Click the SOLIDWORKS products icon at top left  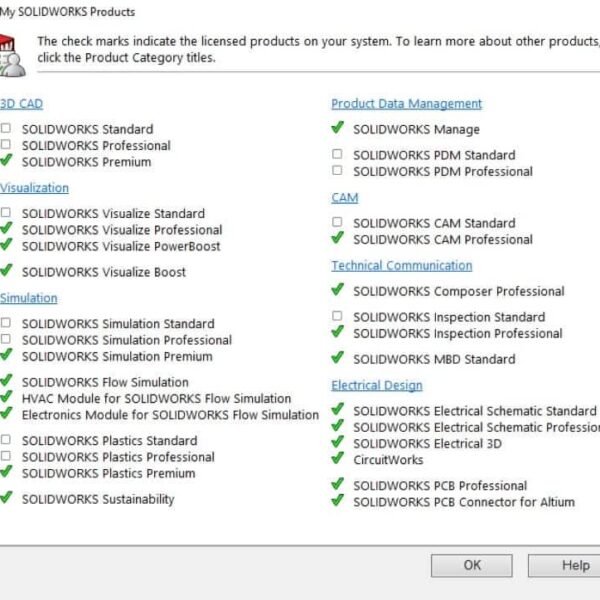[12, 53]
